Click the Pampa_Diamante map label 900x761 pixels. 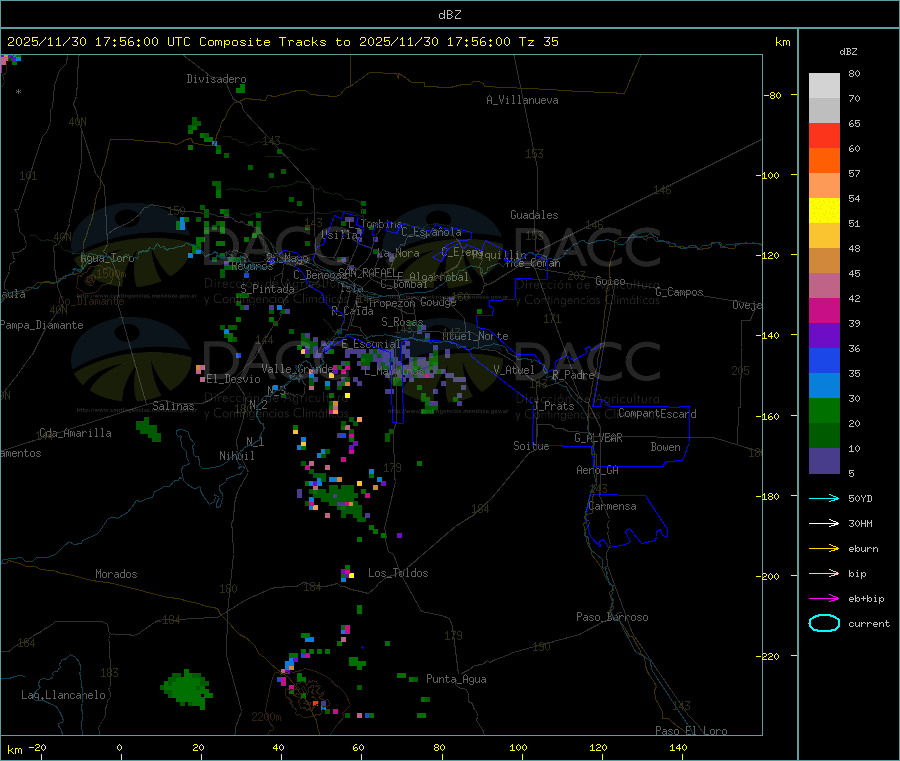(41, 325)
